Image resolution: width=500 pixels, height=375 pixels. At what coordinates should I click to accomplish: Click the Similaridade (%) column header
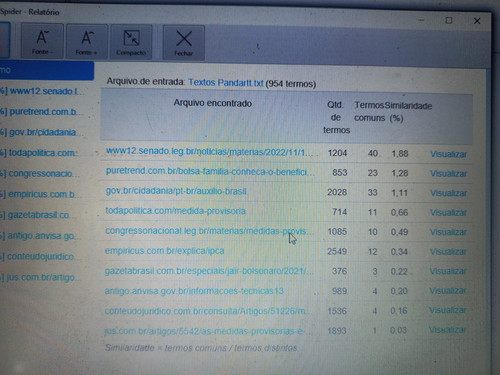pyautogui.click(x=408, y=112)
